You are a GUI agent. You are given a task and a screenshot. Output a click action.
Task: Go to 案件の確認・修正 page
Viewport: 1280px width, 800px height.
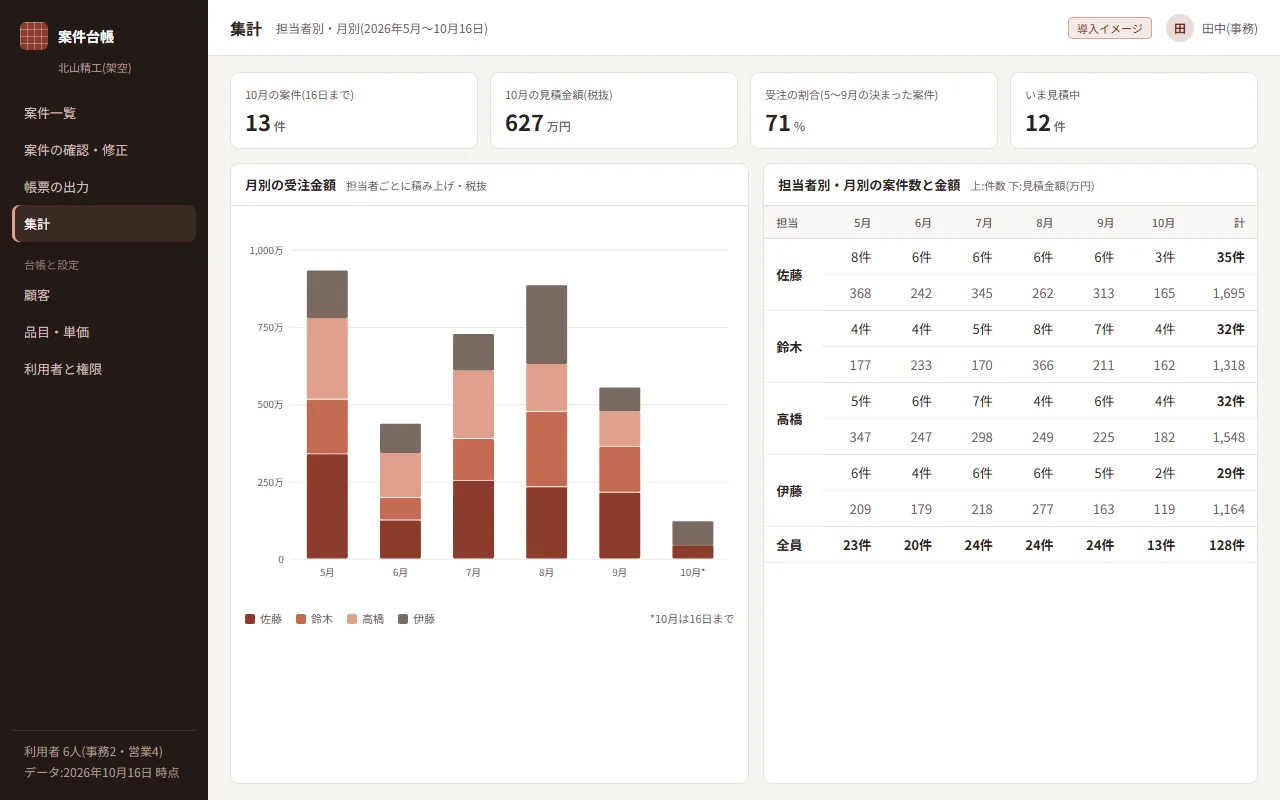104,150
